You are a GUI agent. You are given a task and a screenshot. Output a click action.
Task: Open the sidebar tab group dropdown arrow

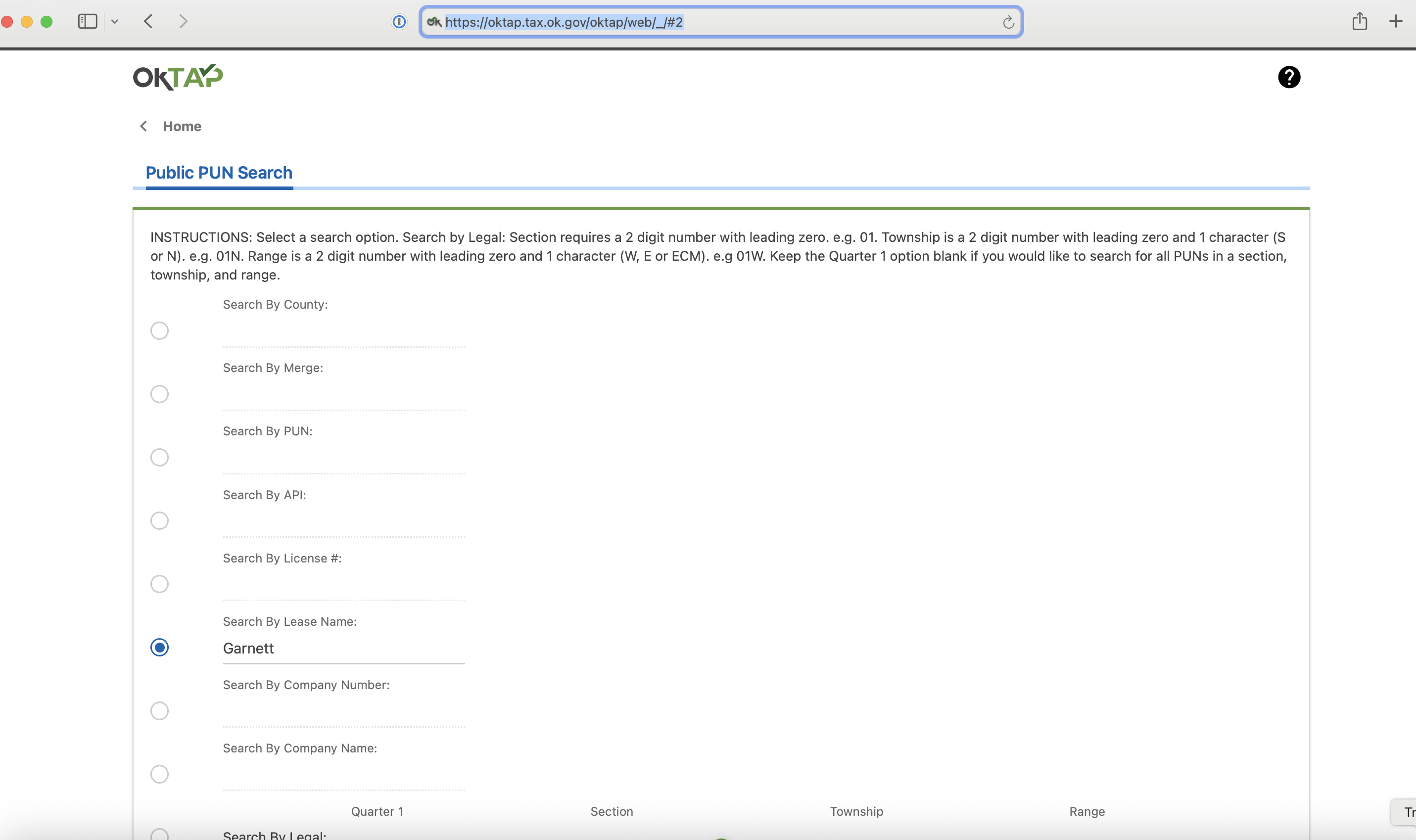[x=115, y=21]
